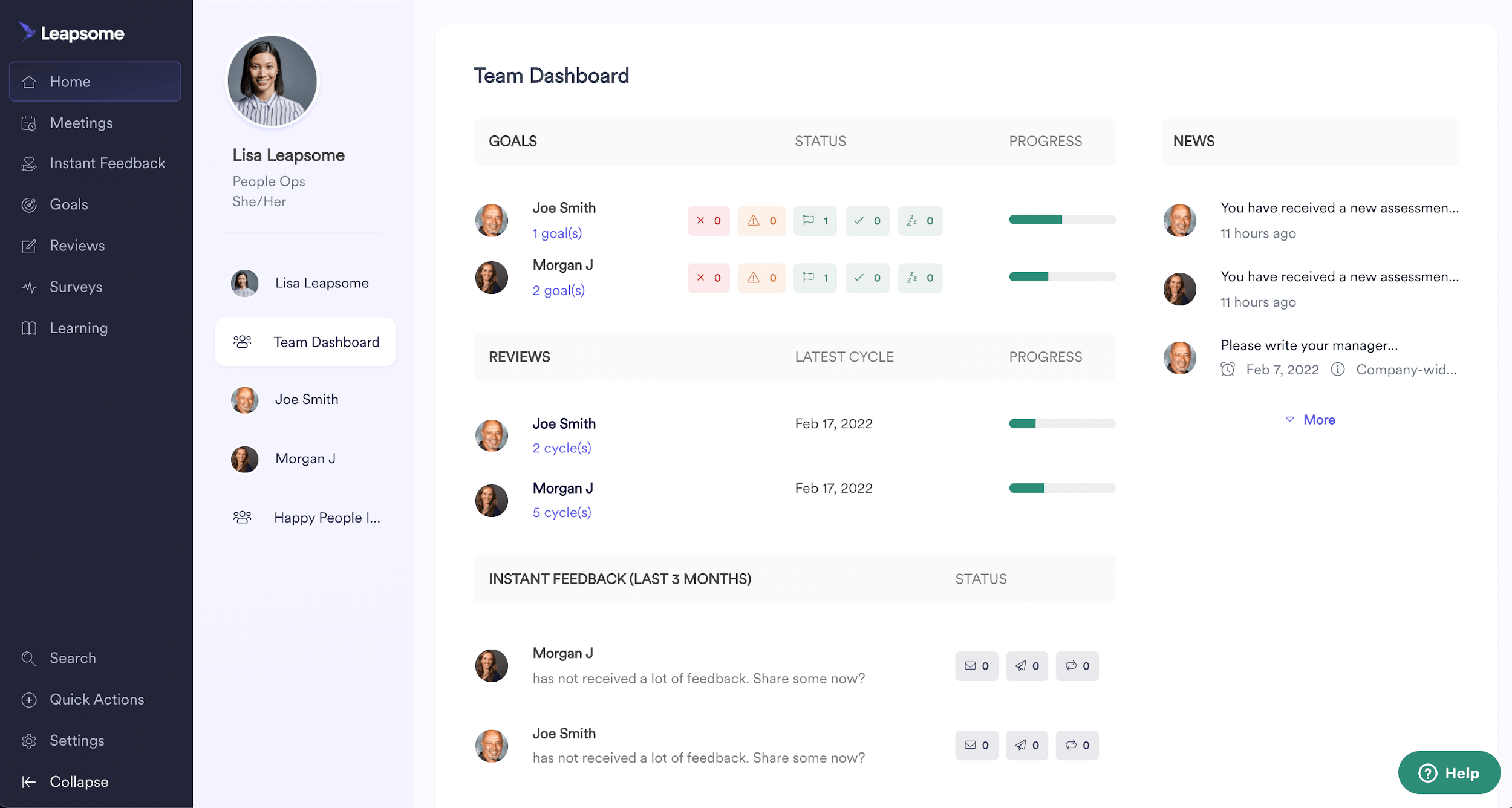Click the flag status badge for Joe Smith
Image resolution: width=1512 pixels, height=808 pixels.
(x=815, y=220)
